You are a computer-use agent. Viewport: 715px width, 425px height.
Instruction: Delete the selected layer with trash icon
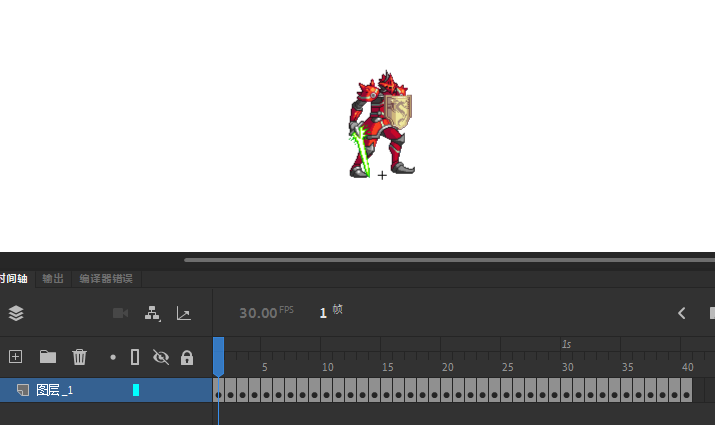pyautogui.click(x=79, y=357)
